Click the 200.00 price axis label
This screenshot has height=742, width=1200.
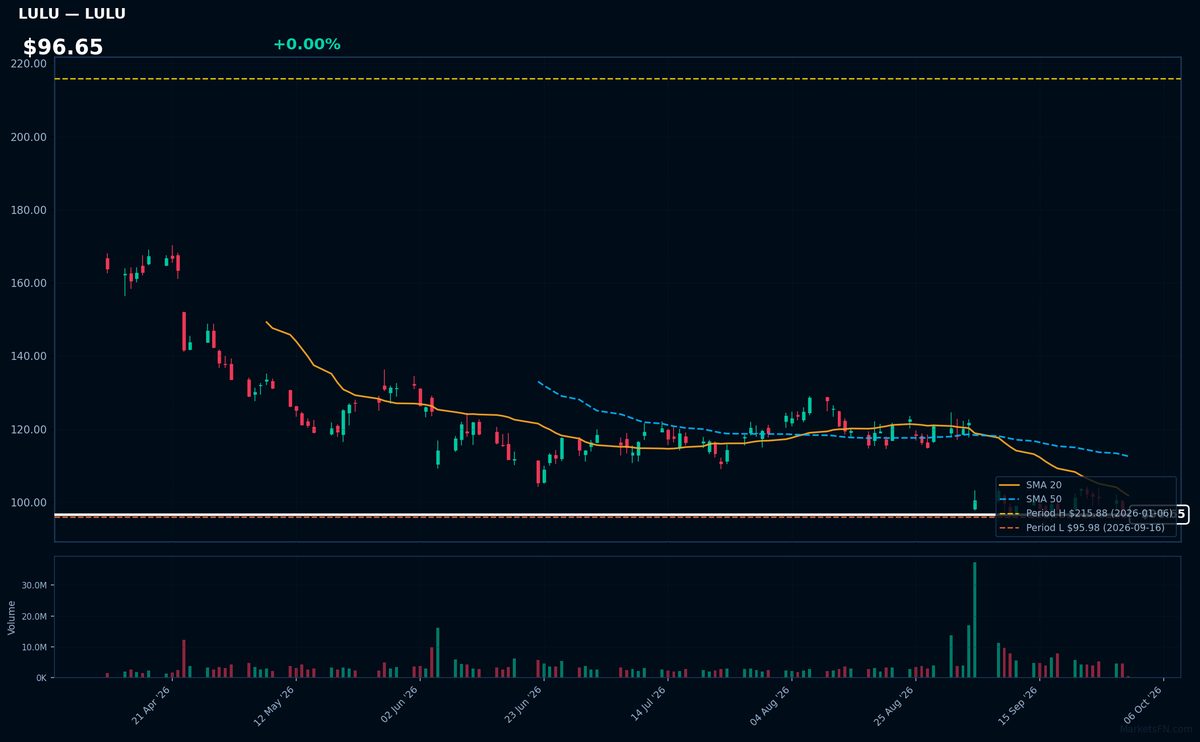click(x=28, y=137)
